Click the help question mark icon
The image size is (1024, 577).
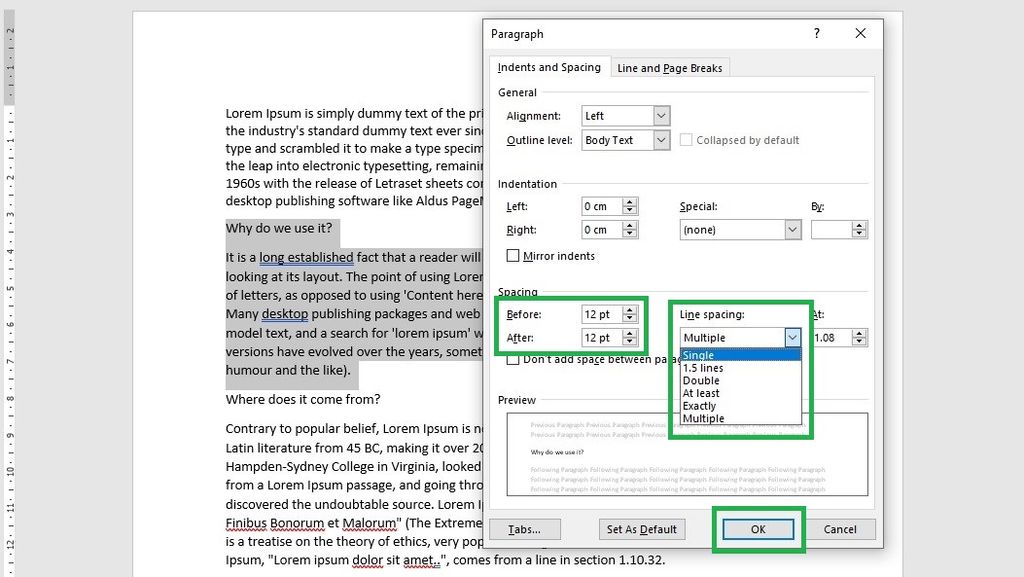point(816,33)
